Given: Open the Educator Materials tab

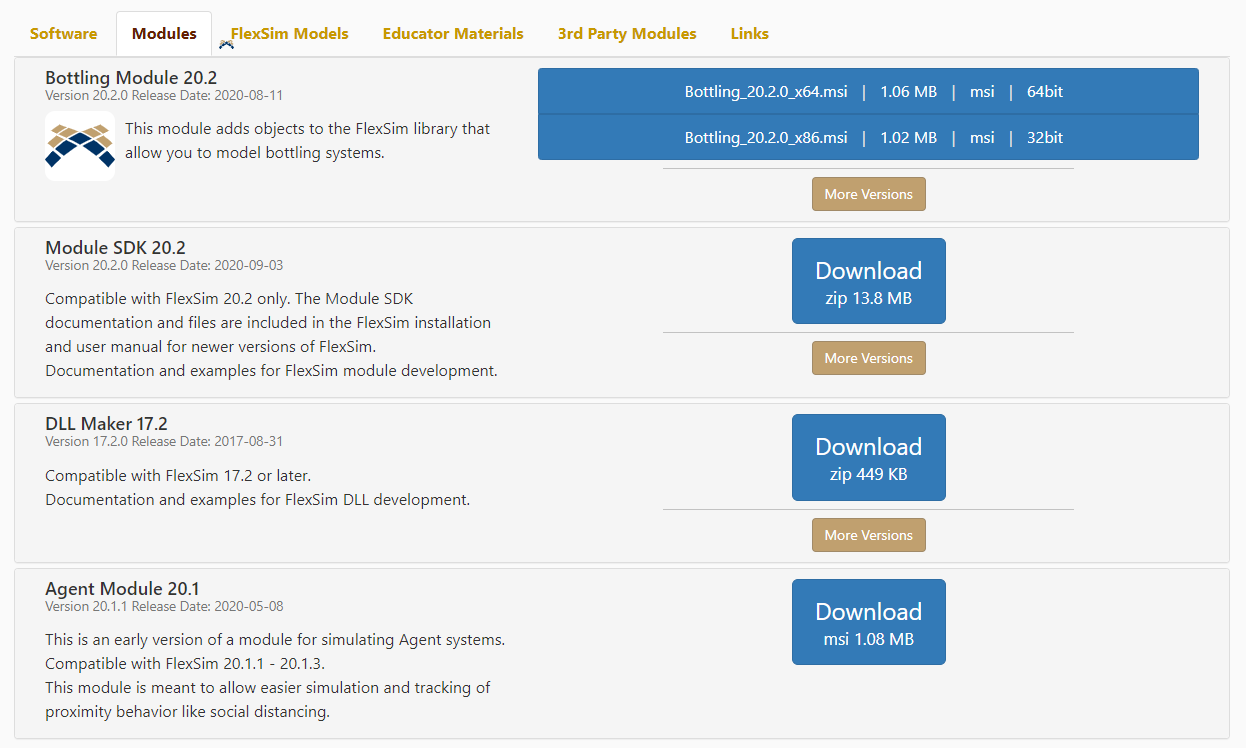Looking at the screenshot, I should (x=453, y=34).
